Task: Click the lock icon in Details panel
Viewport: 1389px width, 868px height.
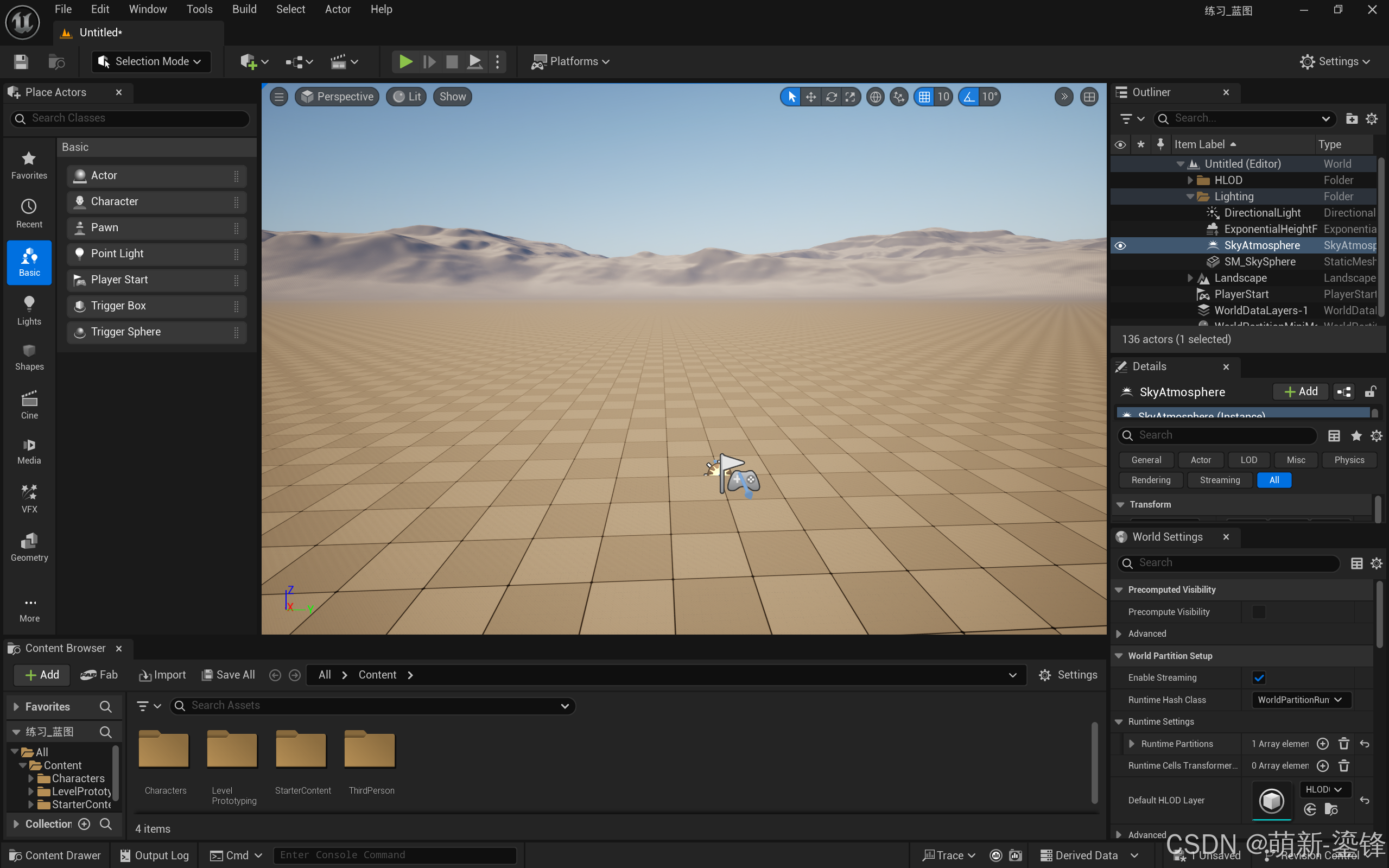Action: (x=1370, y=391)
